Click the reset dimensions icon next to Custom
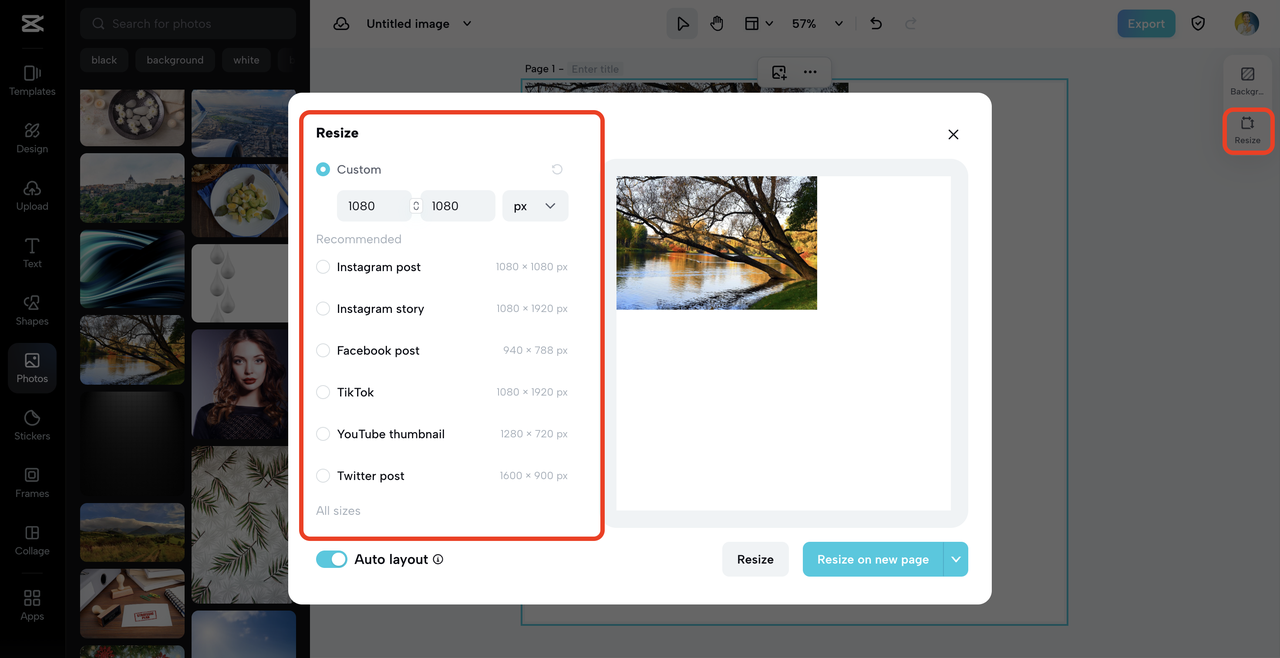The width and height of the screenshot is (1280, 658). point(557,170)
